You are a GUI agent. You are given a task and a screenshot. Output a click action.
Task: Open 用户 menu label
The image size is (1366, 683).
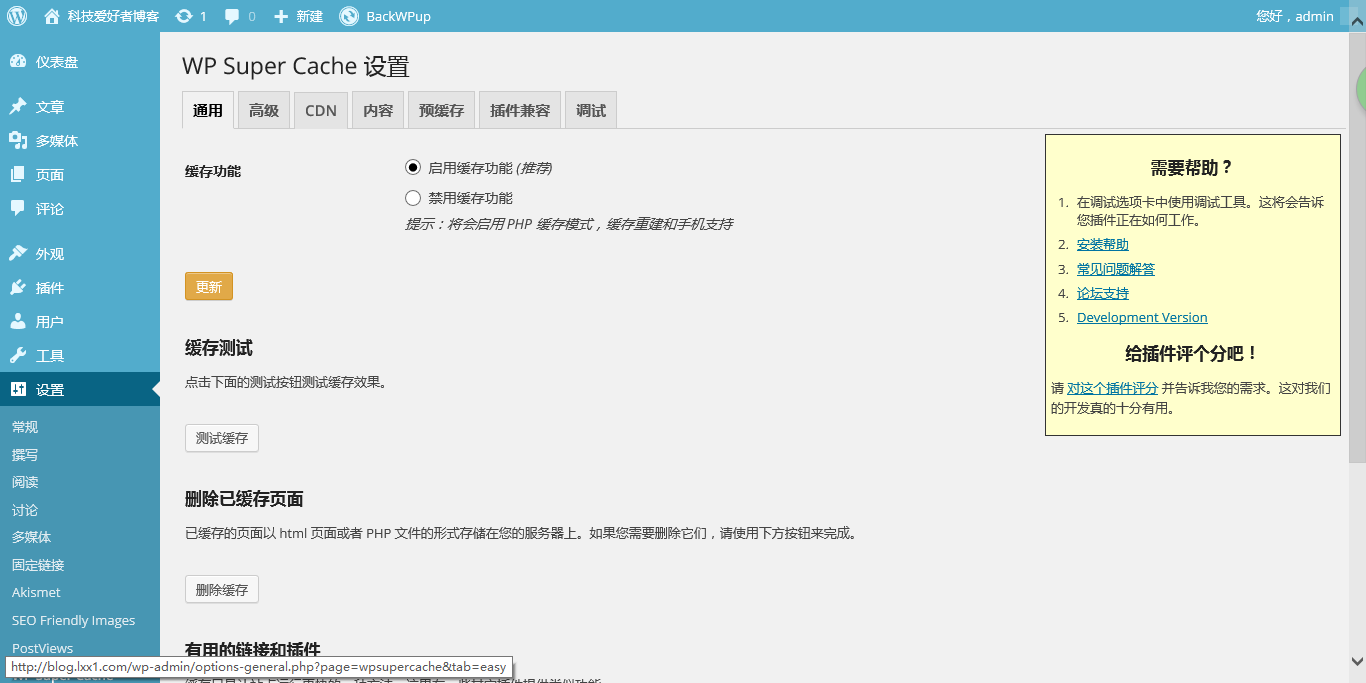50,322
